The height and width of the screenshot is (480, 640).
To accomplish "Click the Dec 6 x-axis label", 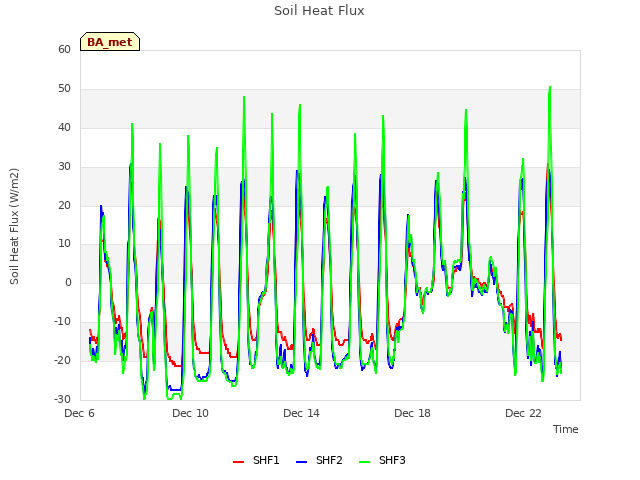I will (x=80, y=413).
